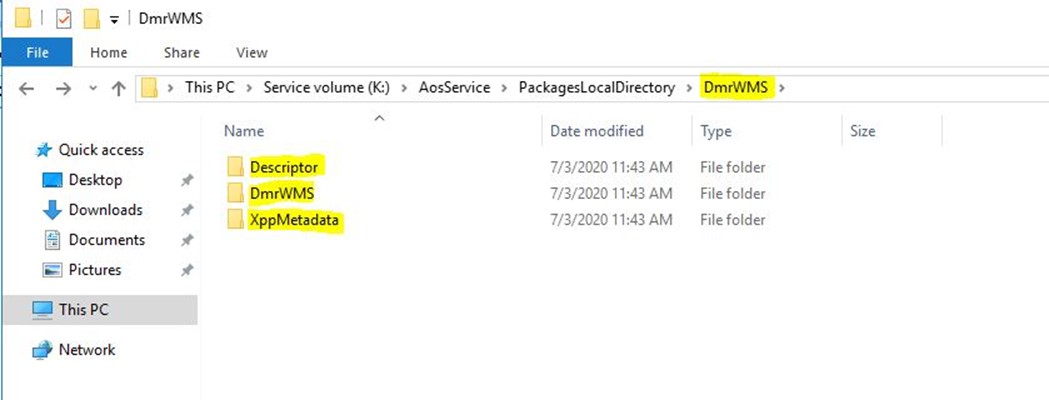This screenshot has height=400, width=1049.
Task: Open the Properties quick access toolbar icon
Action: [x=63, y=19]
